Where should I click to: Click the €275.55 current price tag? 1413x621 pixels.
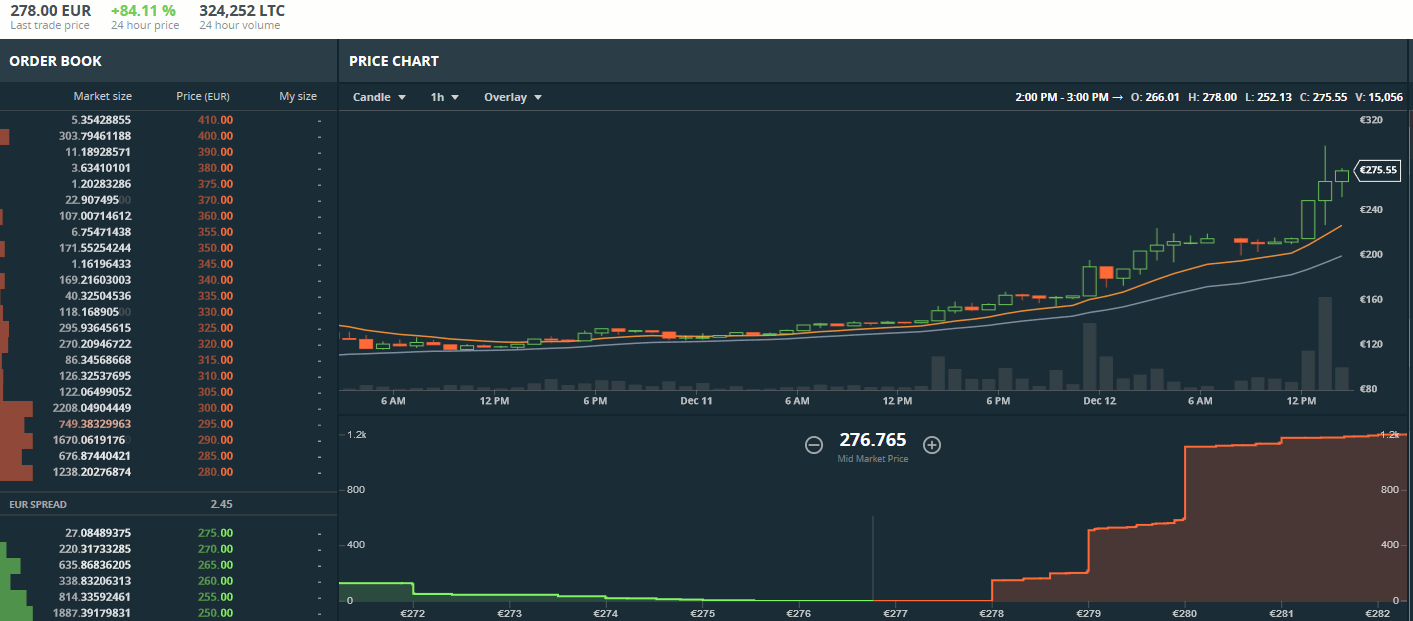(x=1375, y=170)
